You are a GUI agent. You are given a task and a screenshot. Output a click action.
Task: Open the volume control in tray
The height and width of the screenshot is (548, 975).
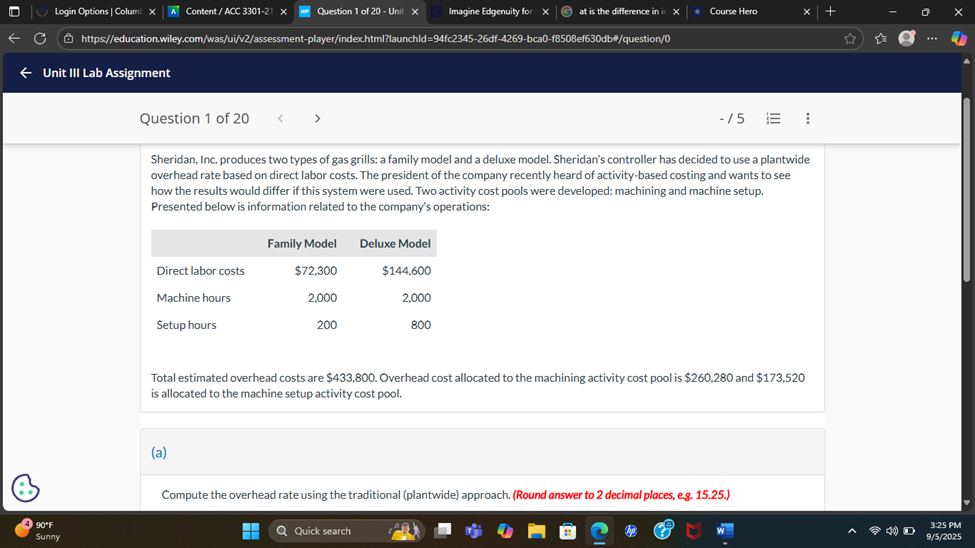[892, 531]
